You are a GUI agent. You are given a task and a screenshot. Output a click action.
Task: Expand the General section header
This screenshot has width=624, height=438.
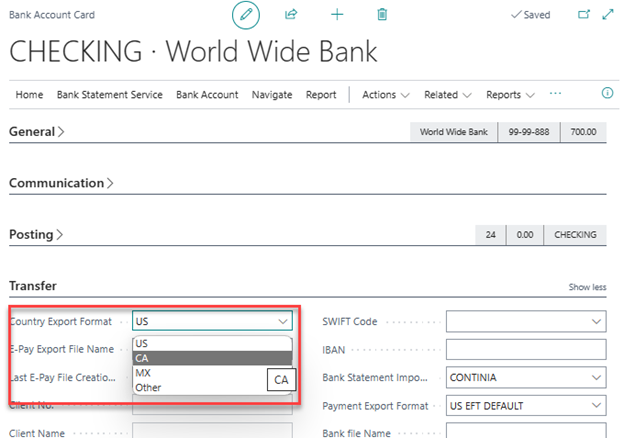[x=37, y=131]
